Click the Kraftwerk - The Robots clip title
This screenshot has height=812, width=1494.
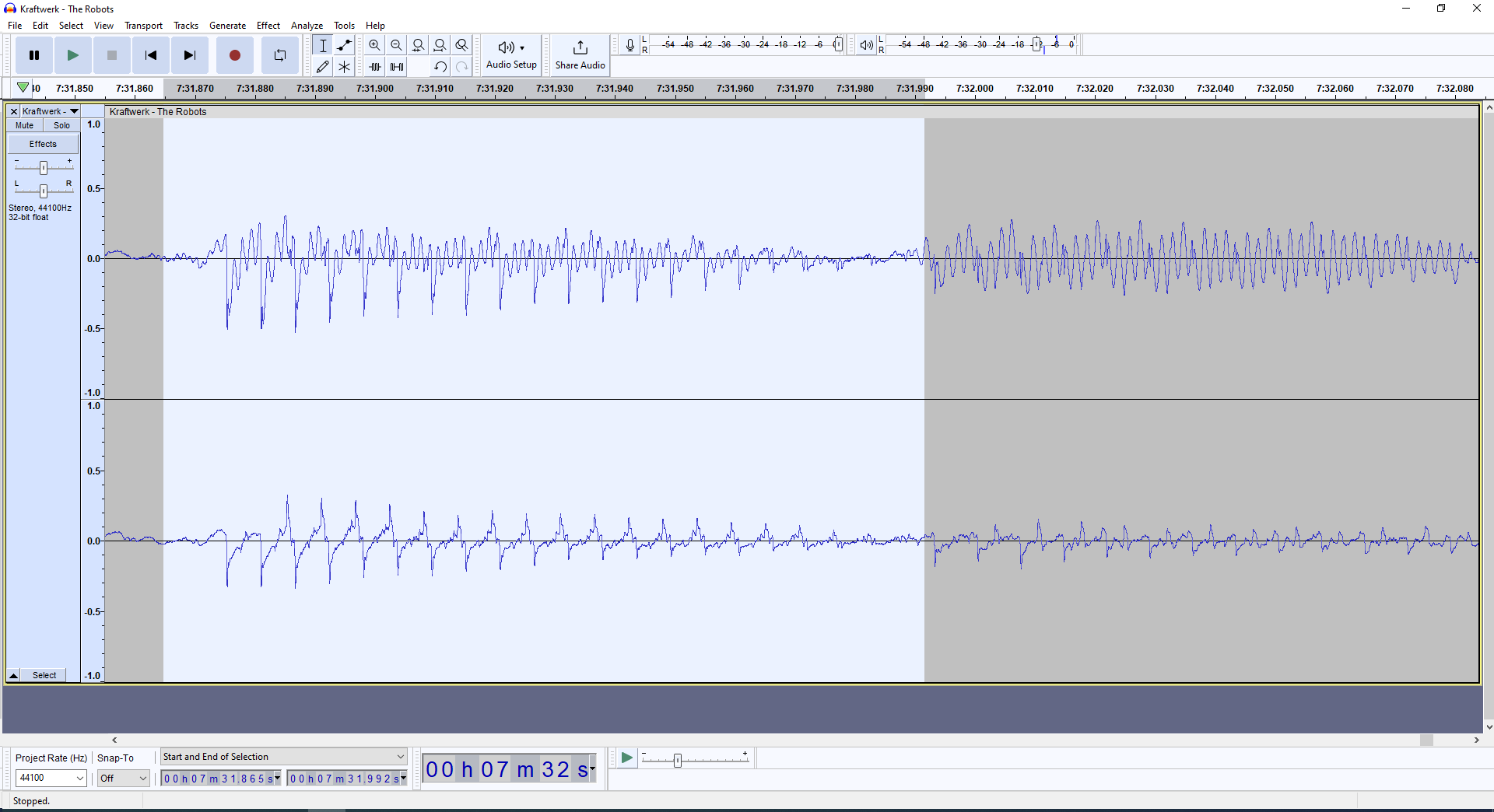click(158, 112)
